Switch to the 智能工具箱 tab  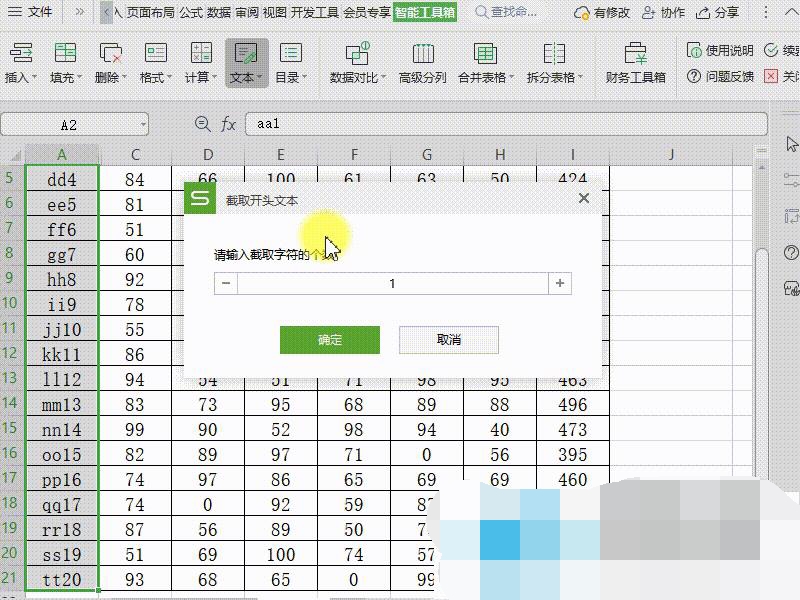point(425,13)
